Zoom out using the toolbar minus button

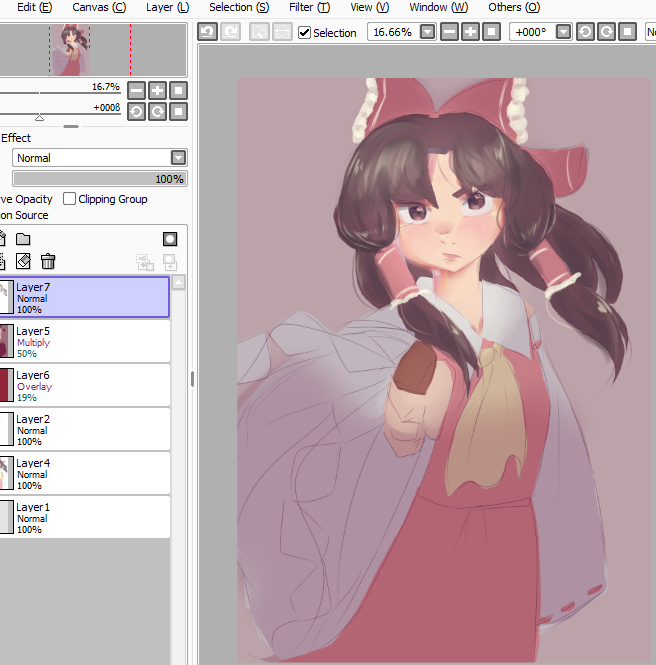point(449,32)
